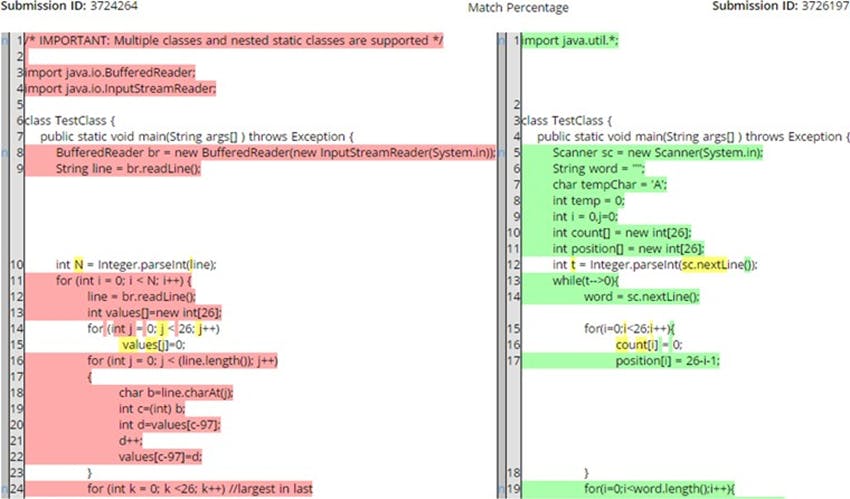Click the 'Submission ID: 3724264' heading
850x499 pixels.
pyautogui.click(x=69, y=7)
